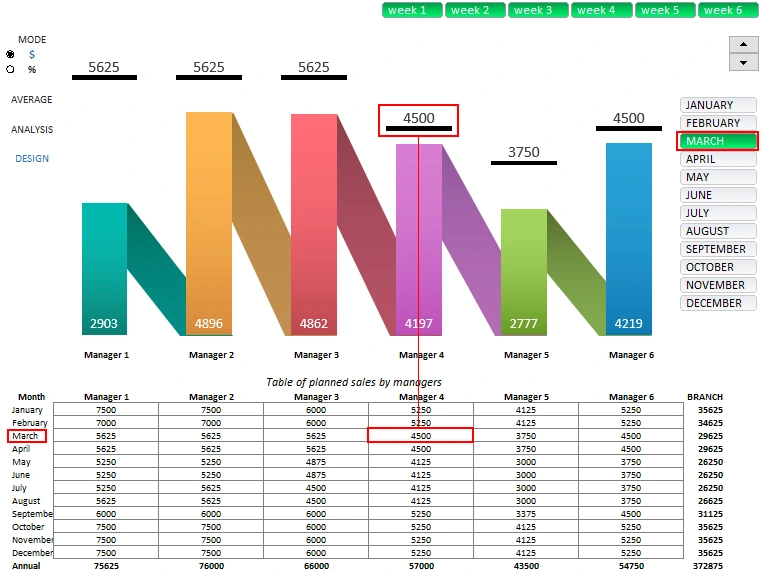Select JANUARY in month list
Viewport: 761px width, 571px height.
717,105
